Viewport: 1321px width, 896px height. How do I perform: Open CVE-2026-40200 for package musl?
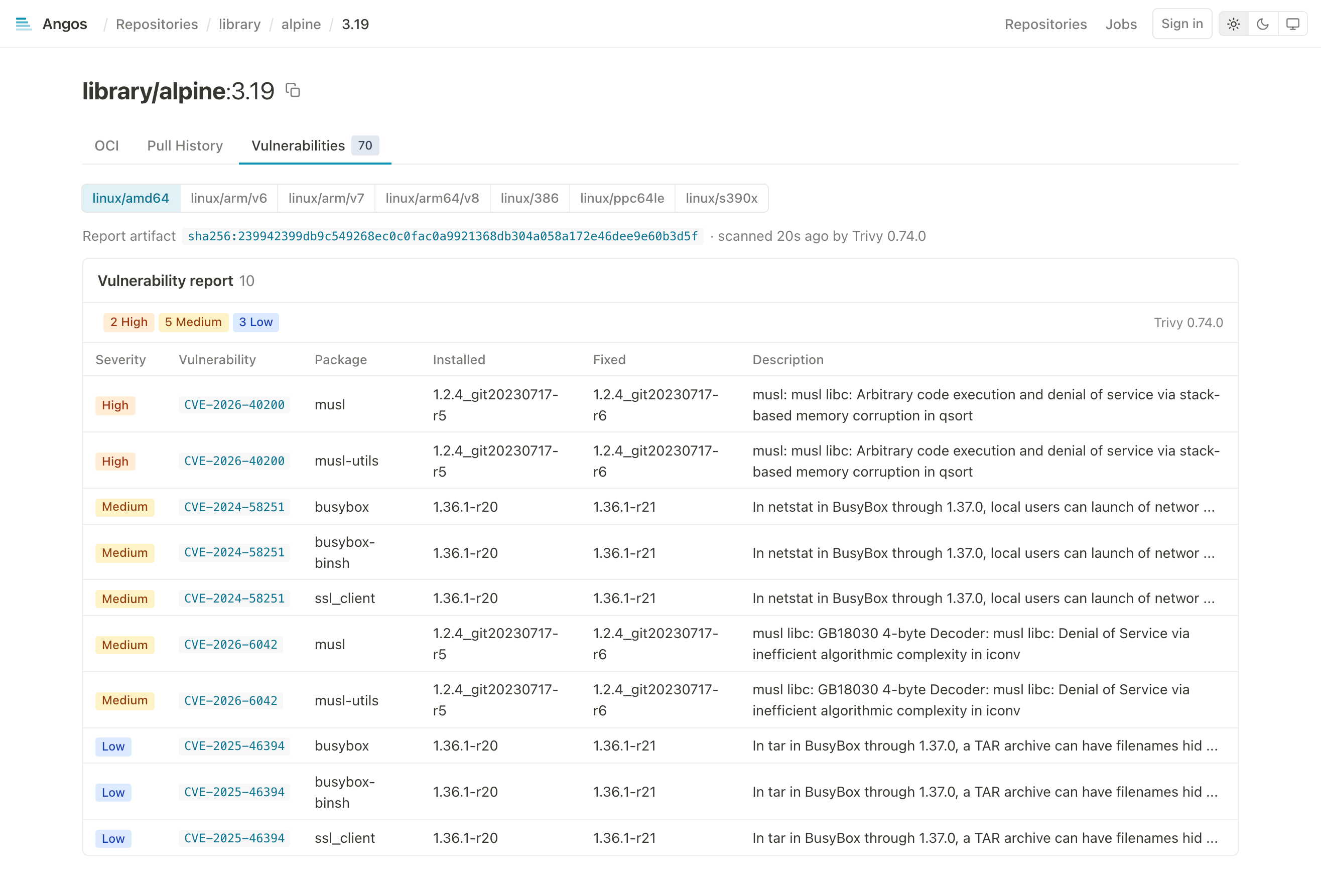pos(234,404)
